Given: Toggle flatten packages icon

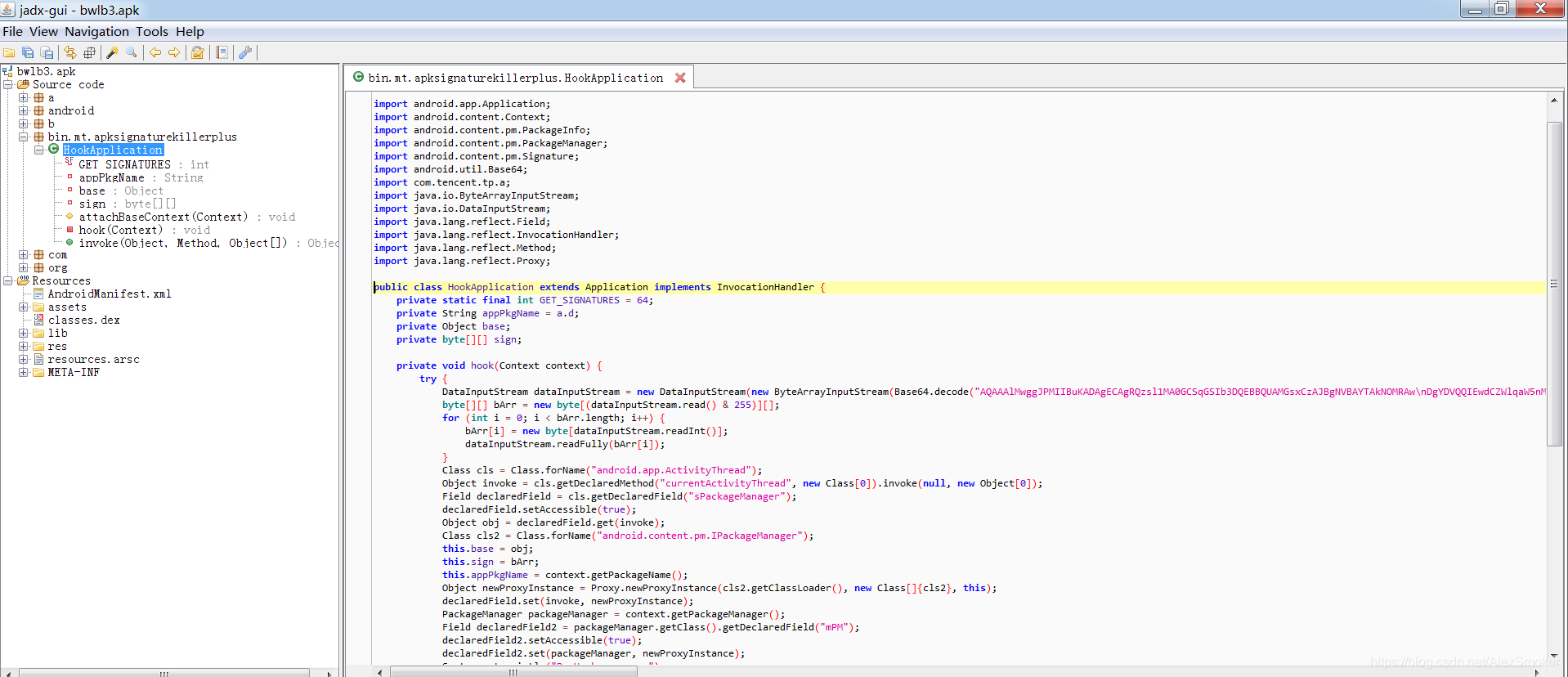Looking at the screenshot, I should point(89,52).
